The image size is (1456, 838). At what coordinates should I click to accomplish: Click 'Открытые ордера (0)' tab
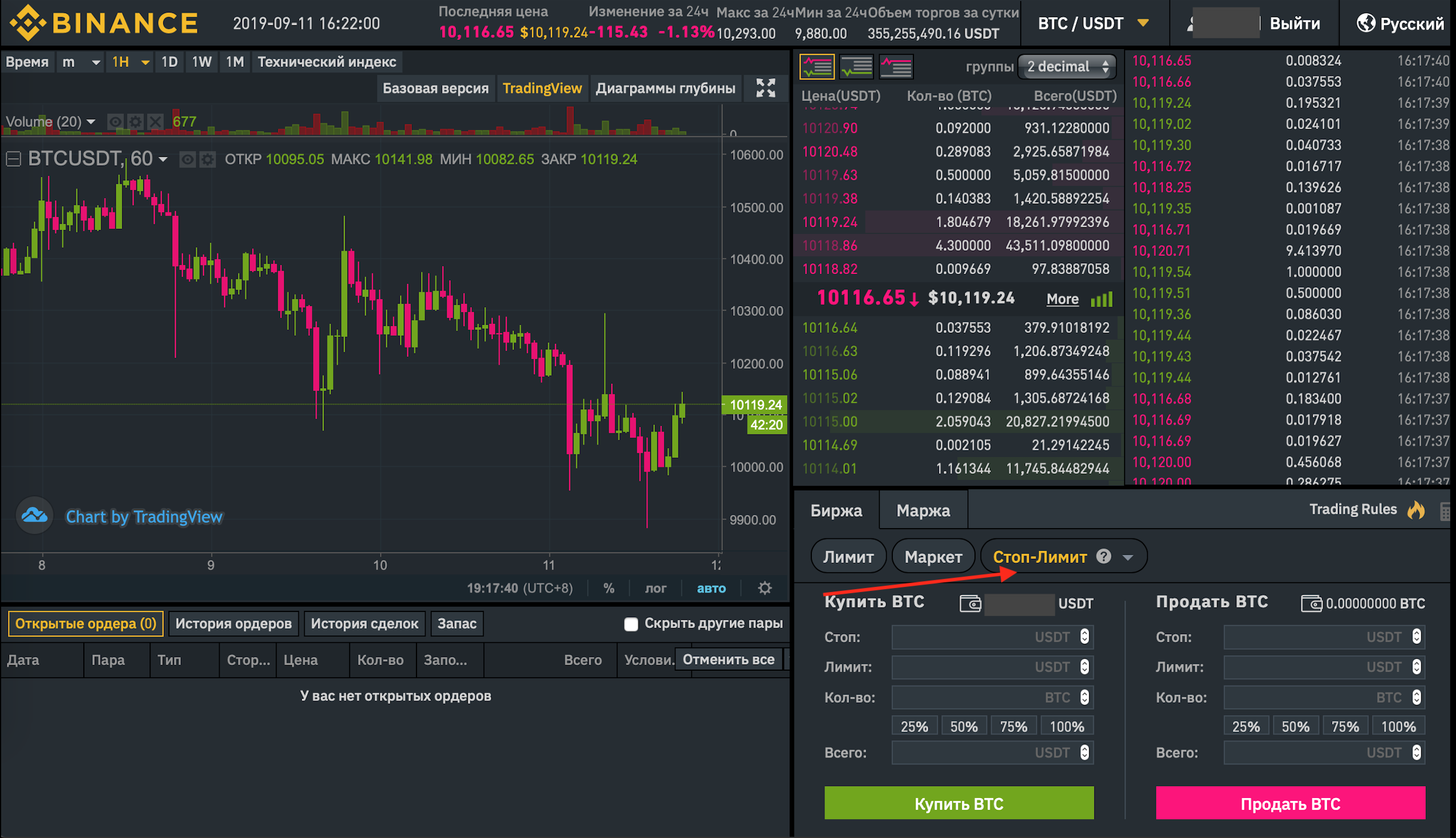[x=86, y=624]
